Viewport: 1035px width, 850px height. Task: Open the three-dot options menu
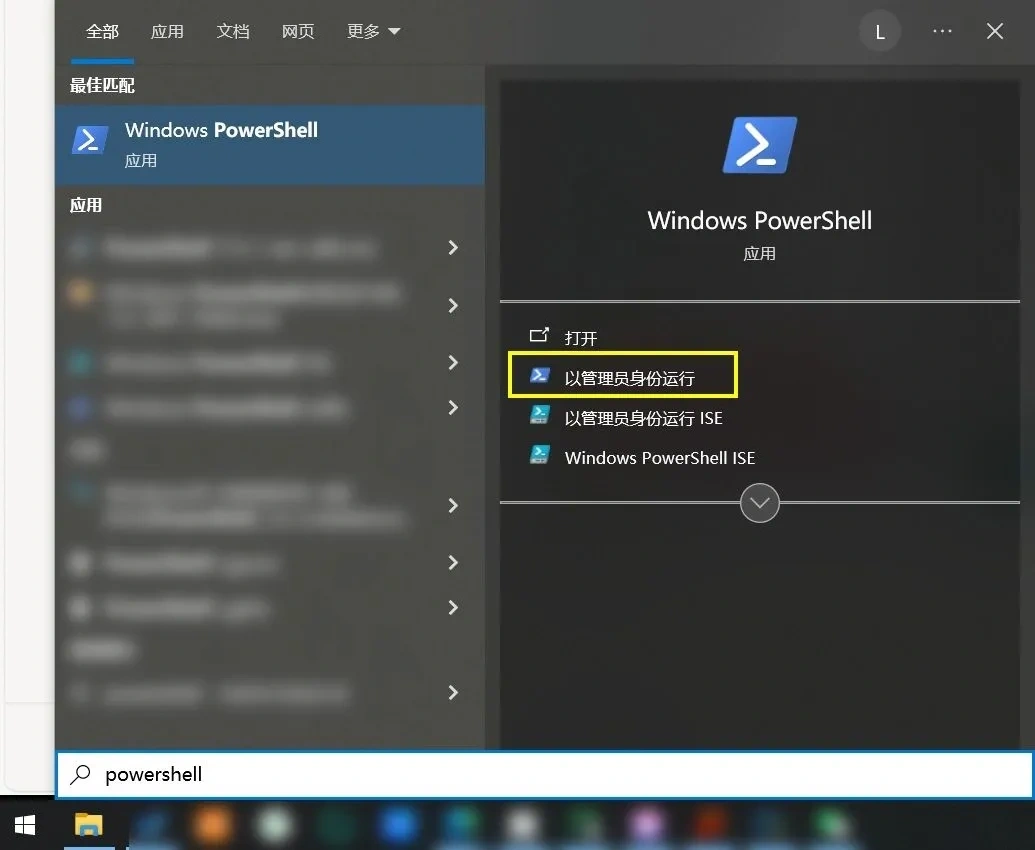point(942,31)
